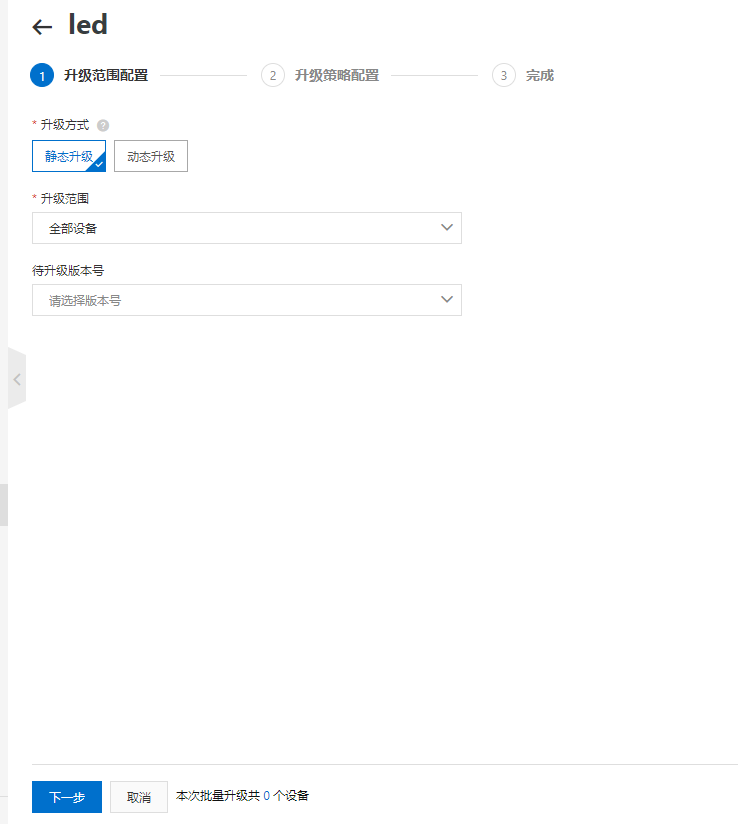Open the 请选择版本号 version dropdown
Screen dimensions: 738x824
pos(247,300)
